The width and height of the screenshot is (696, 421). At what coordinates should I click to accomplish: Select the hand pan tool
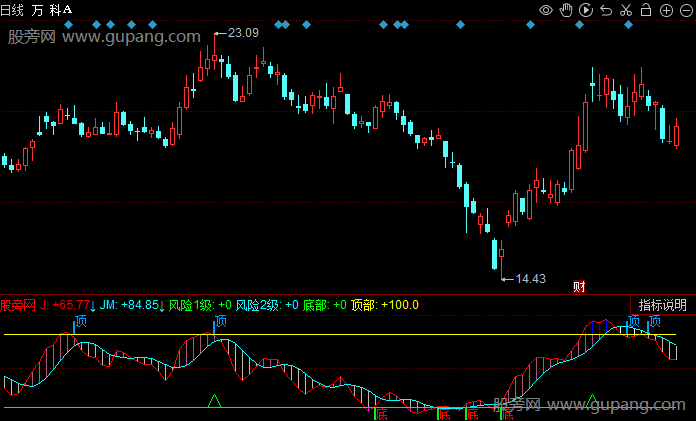coord(566,10)
